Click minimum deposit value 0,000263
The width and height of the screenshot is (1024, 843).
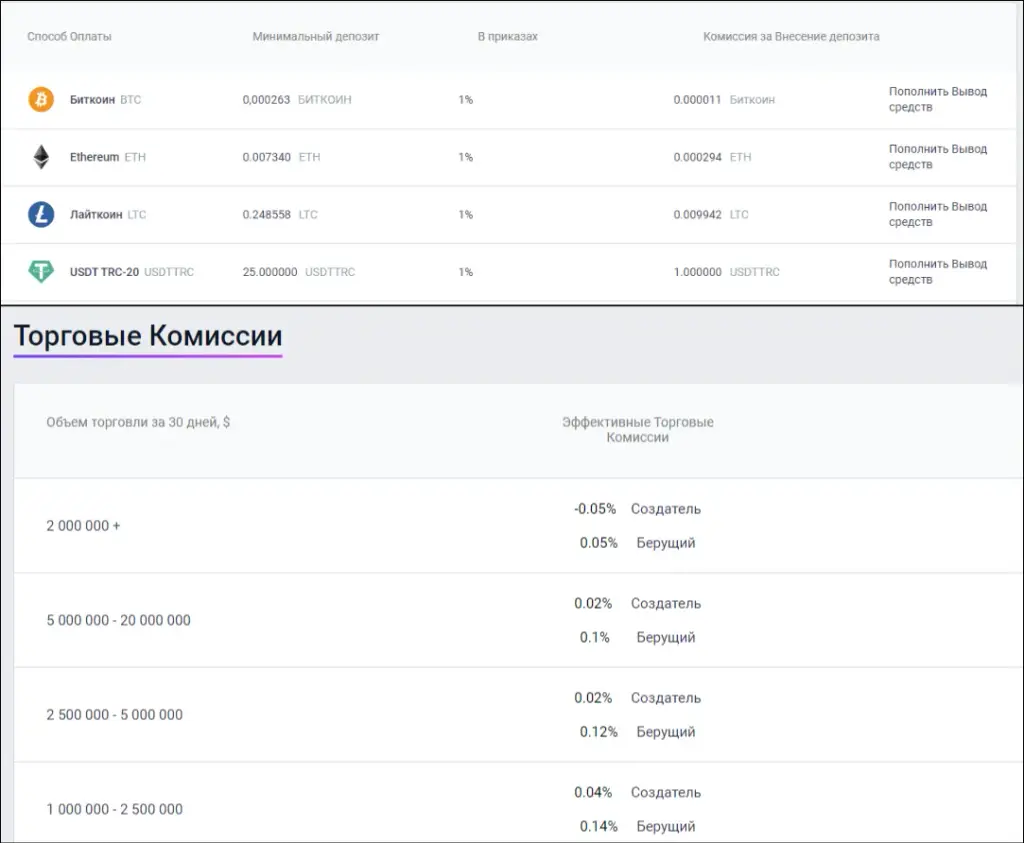266,99
